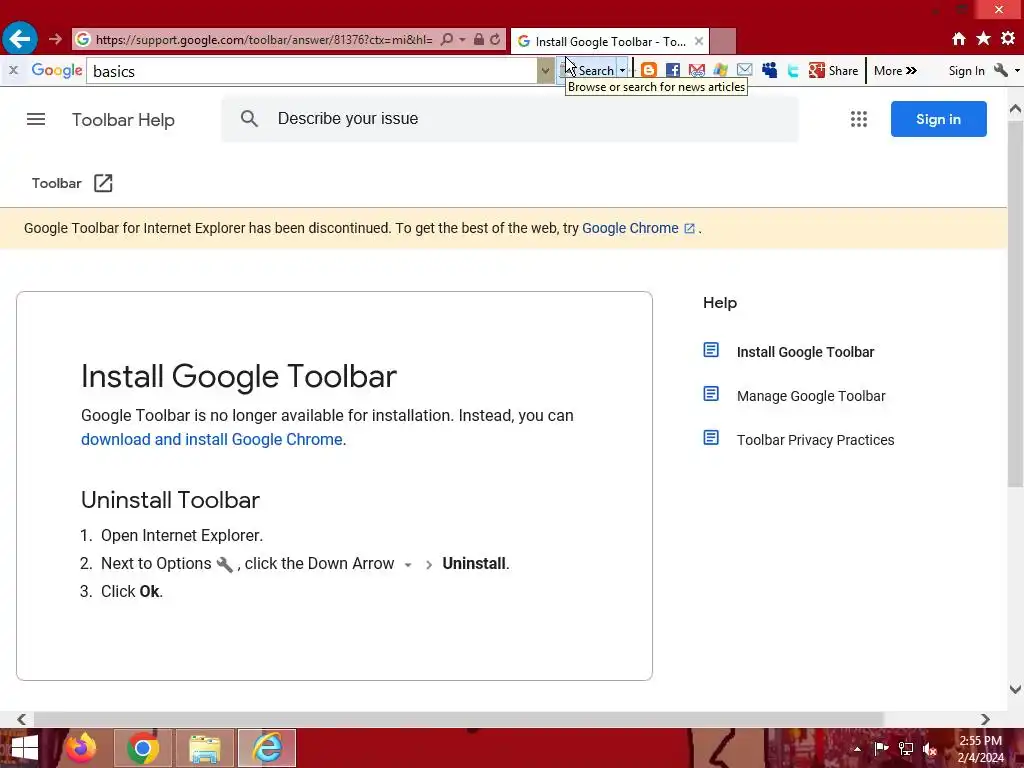Click the Describe your issue search field
Screen dimensions: 1024x768
click(x=509, y=119)
